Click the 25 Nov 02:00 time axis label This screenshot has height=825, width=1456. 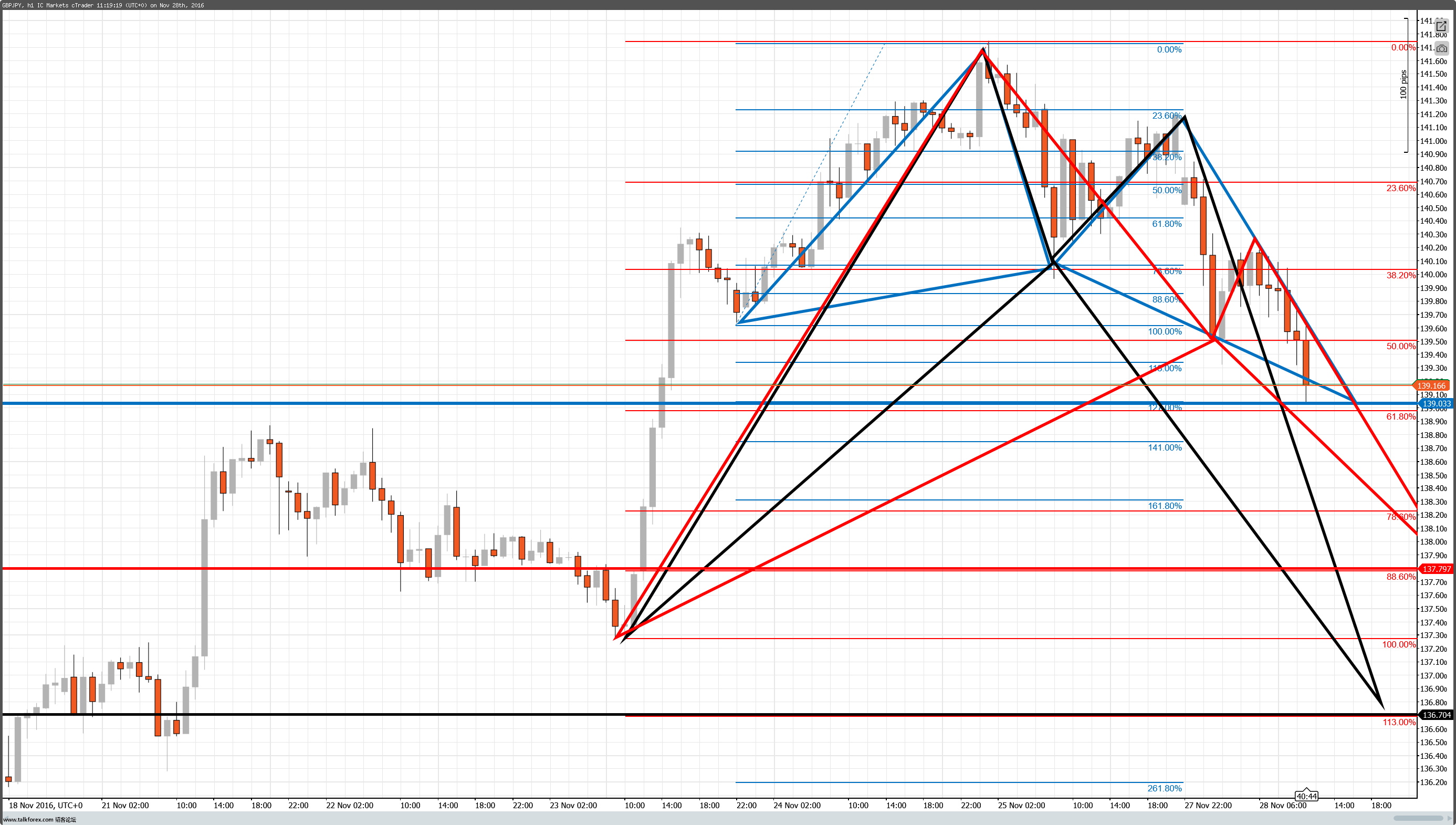[1021, 805]
